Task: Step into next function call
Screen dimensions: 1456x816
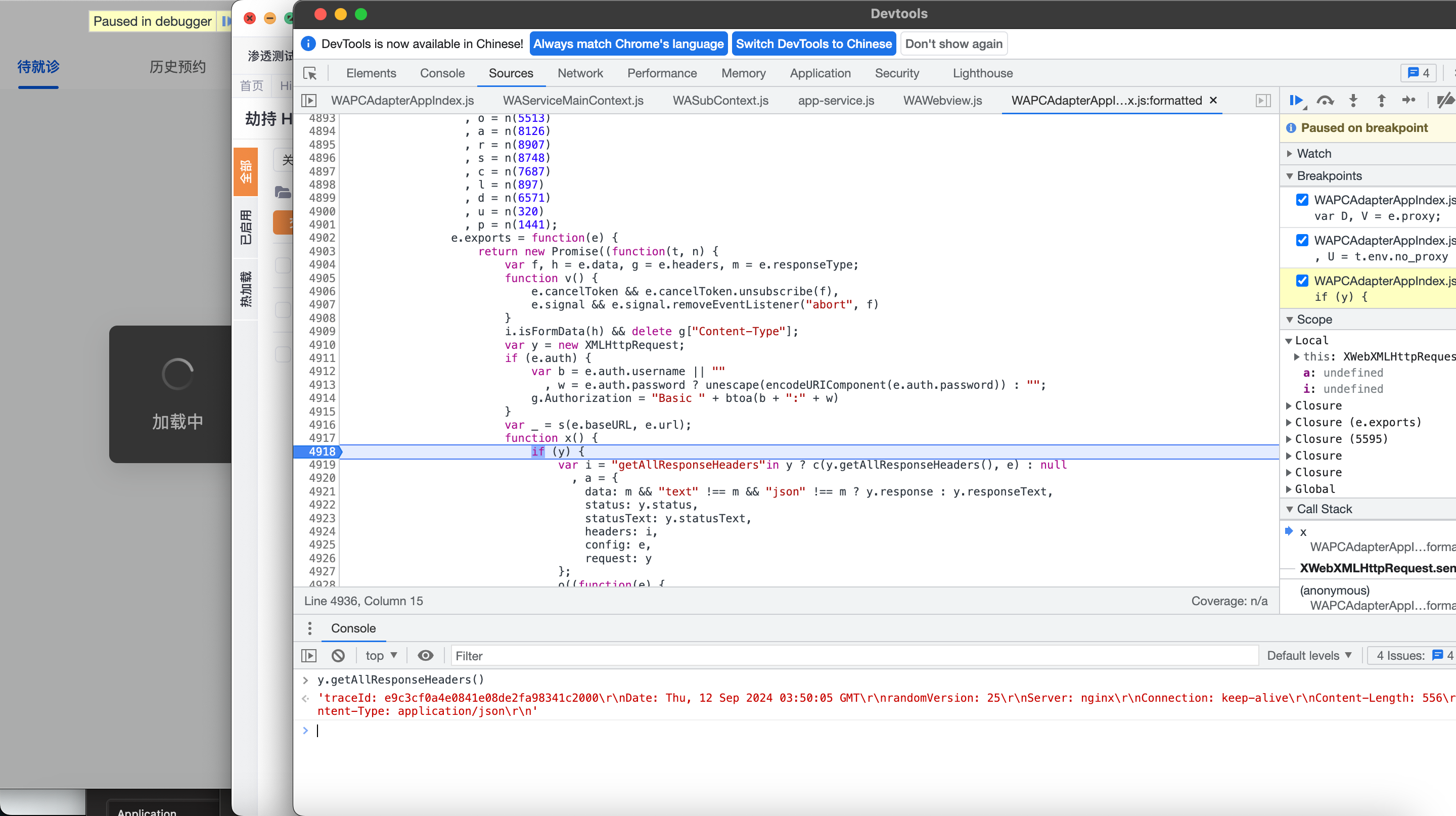Action: pos(1353,101)
